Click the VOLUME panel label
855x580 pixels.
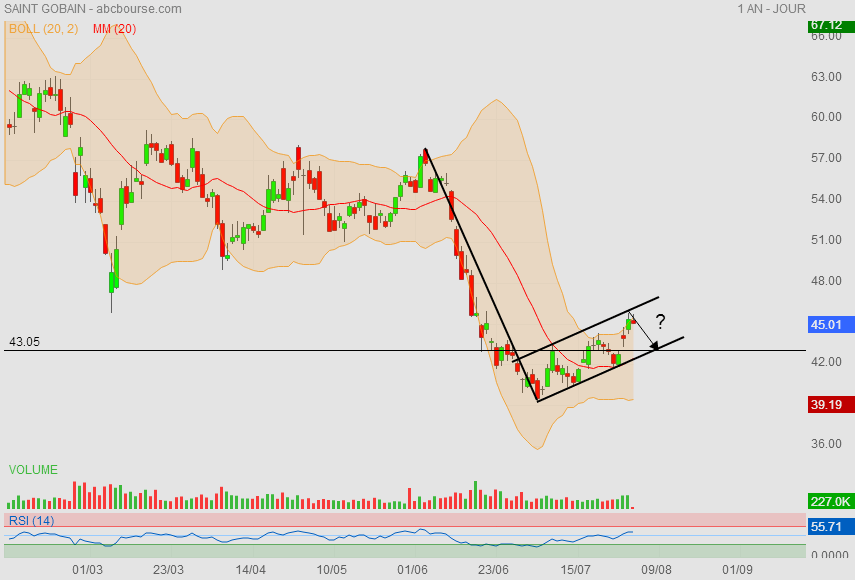33,470
